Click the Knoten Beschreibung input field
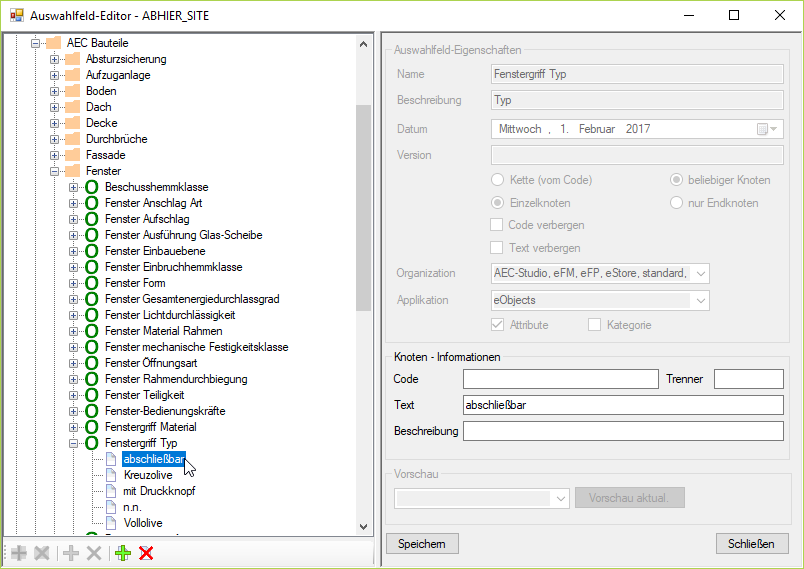The width and height of the screenshot is (804, 569). point(623,431)
